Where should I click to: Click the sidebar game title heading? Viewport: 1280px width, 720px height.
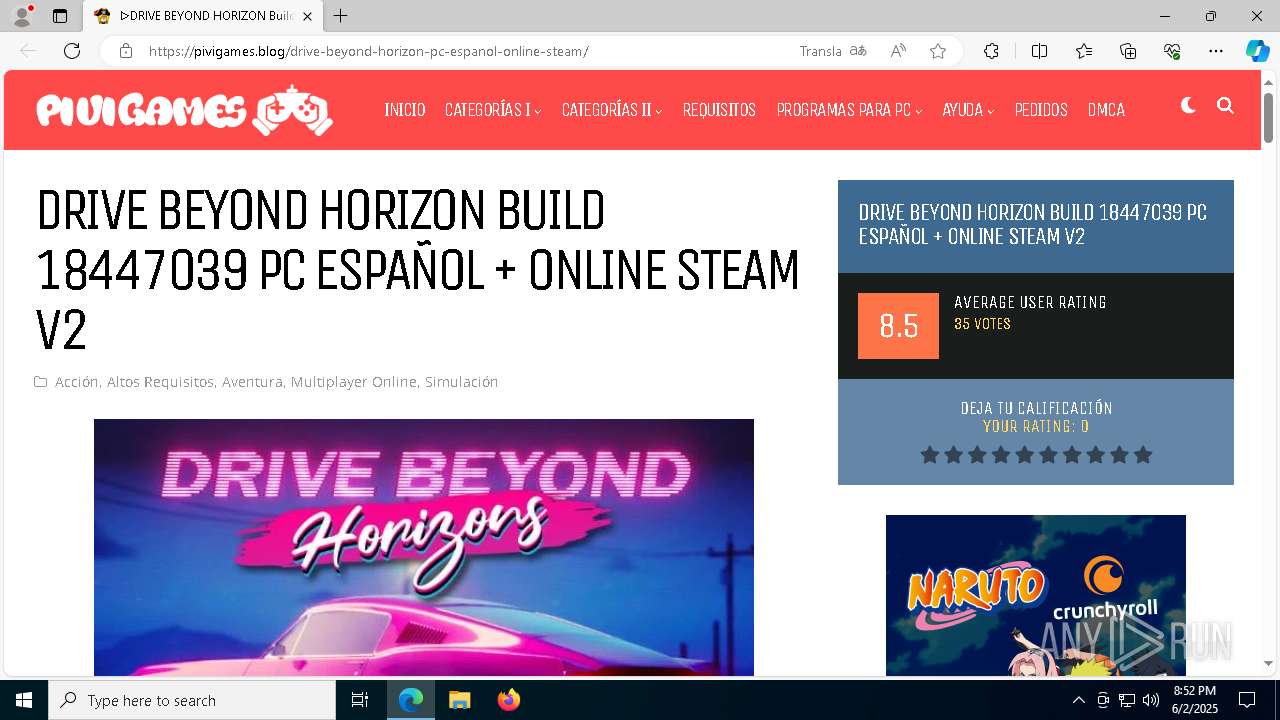coord(1033,225)
